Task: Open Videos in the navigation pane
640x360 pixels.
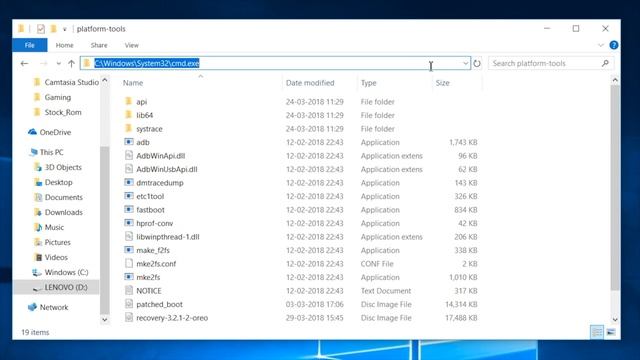Action: (x=56, y=258)
